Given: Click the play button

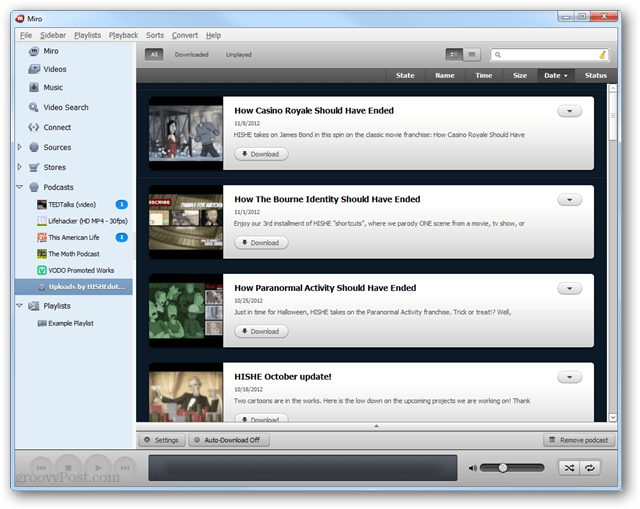Looking at the screenshot, I should pyautogui.click(x=98, y=468).
